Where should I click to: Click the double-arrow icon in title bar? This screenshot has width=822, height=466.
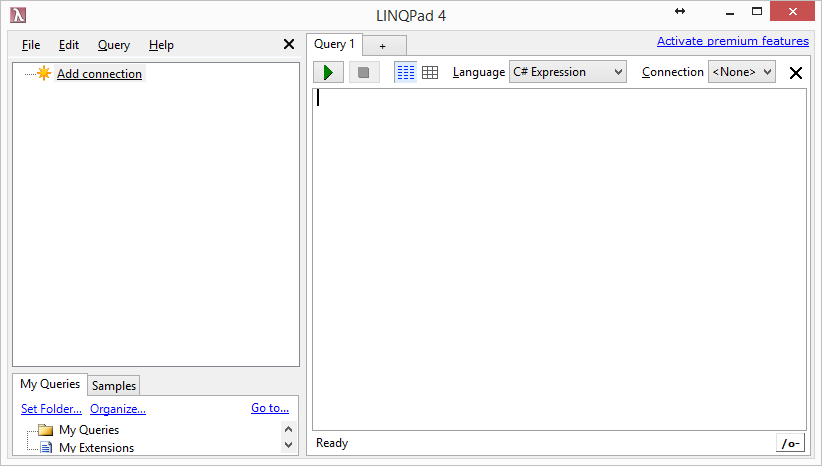680,11
